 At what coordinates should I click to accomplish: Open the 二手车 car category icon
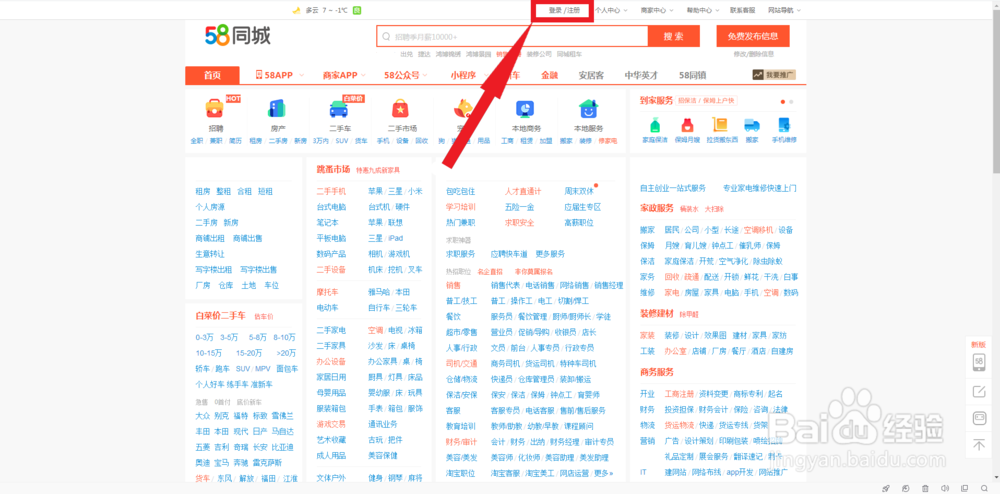[x=339, y=109]
